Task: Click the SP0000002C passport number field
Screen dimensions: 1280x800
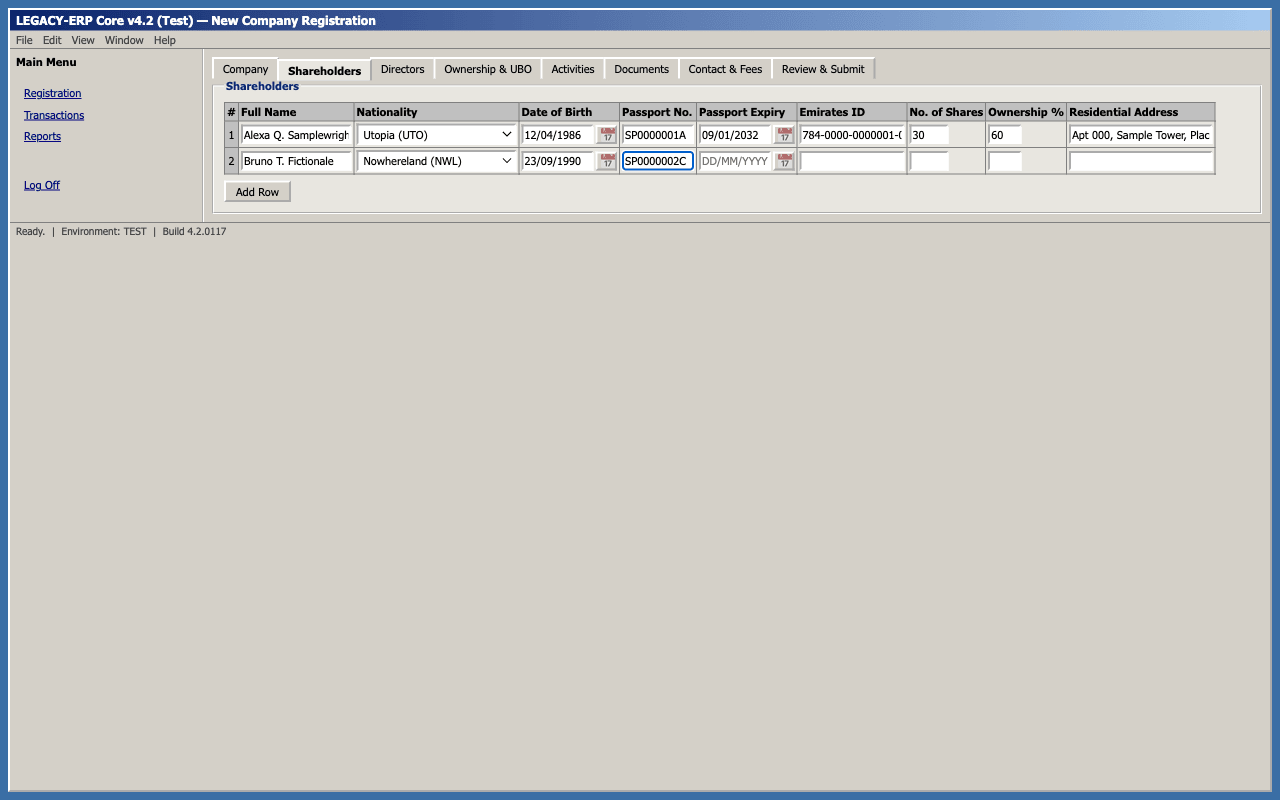Action: pos(658,161)
